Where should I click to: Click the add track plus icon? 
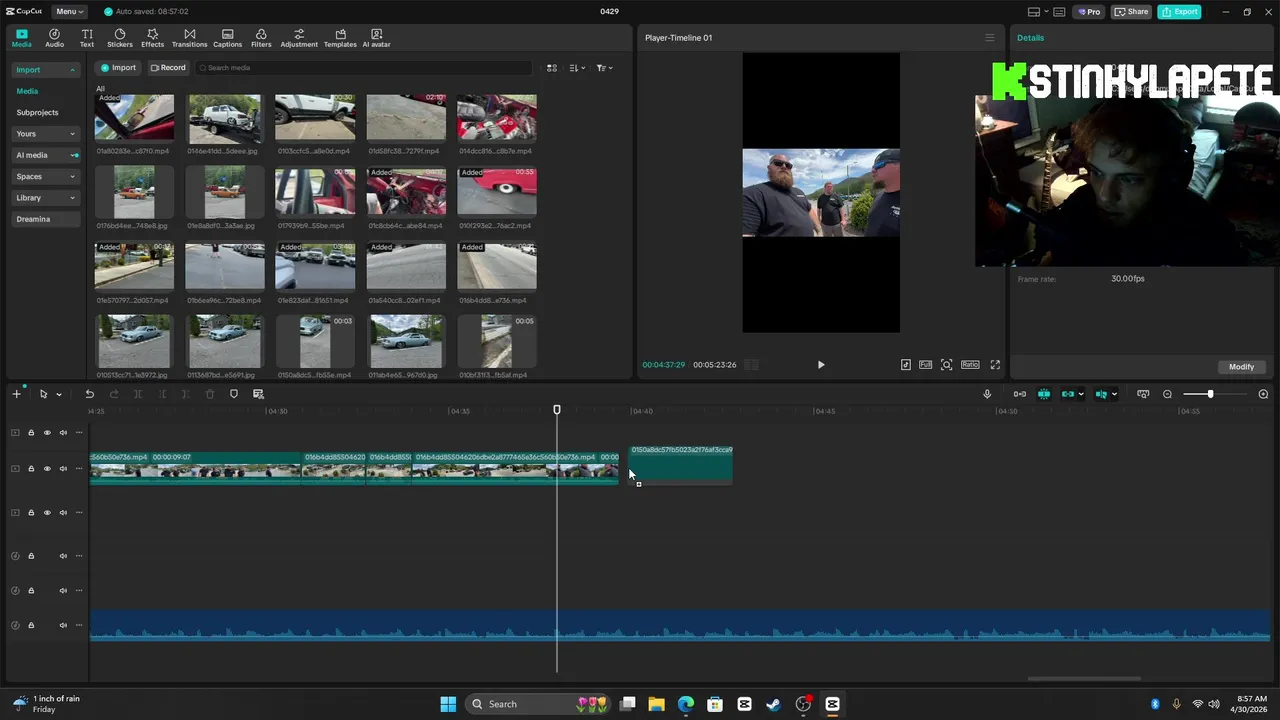[x=16, y=394]
